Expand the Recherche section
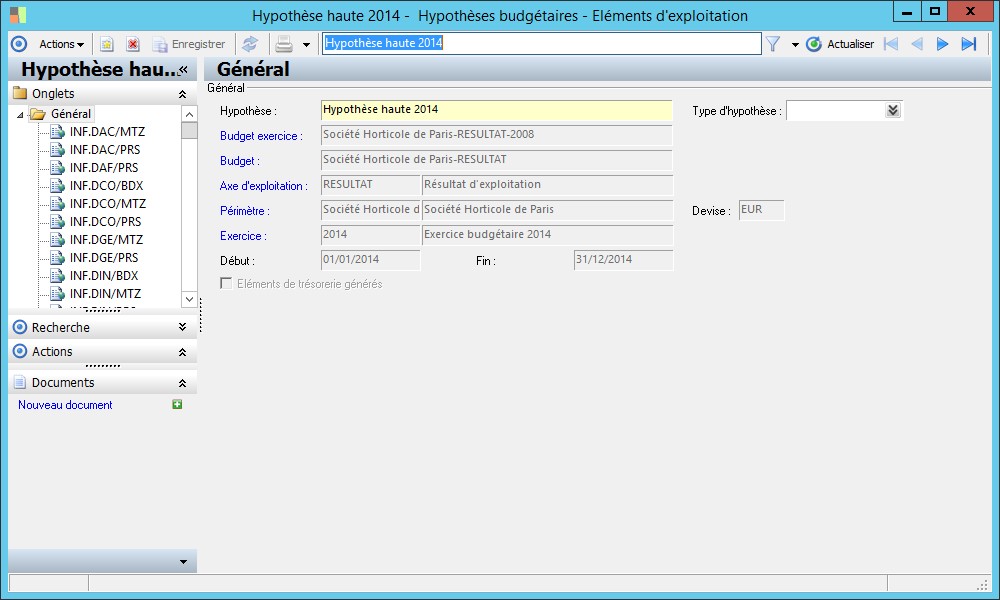The height and width of the screenshot is (600, 1000). 182,327
